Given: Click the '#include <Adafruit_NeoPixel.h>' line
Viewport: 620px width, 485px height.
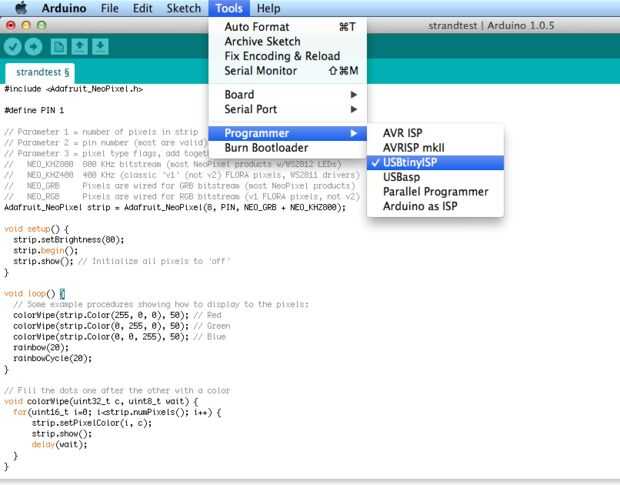Looking at the screenshot, I should pos(74,89).
